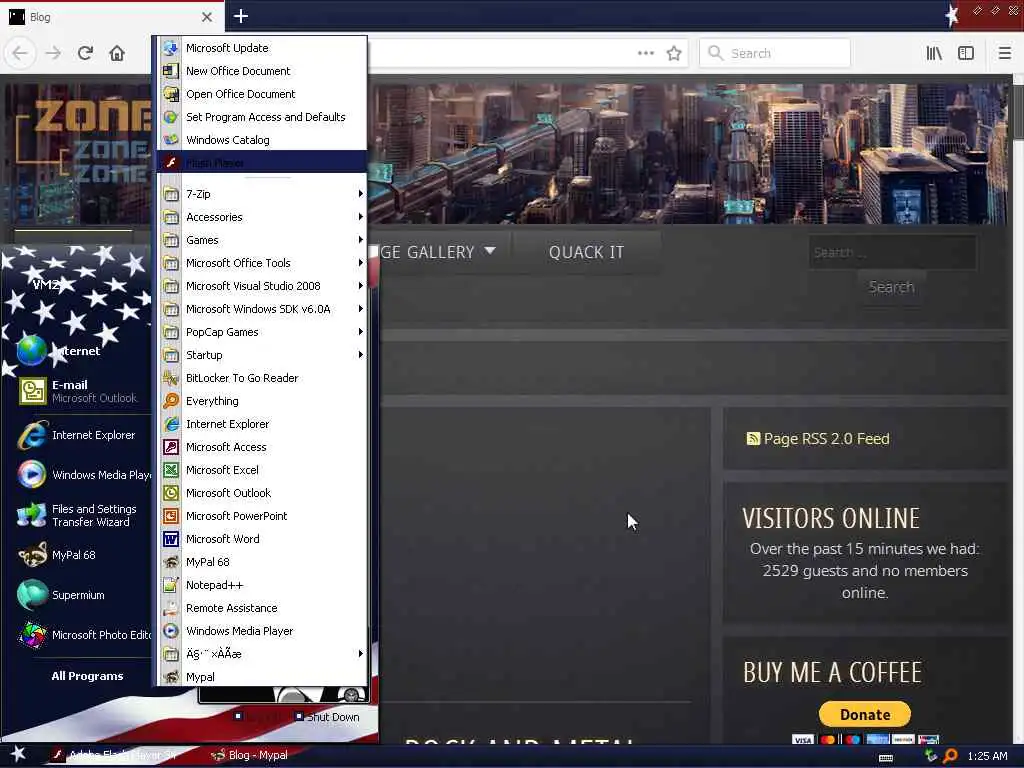Screen dimensions: 1024x768
Task: Select the highlighted Flash Player entry
Action: 262,163
